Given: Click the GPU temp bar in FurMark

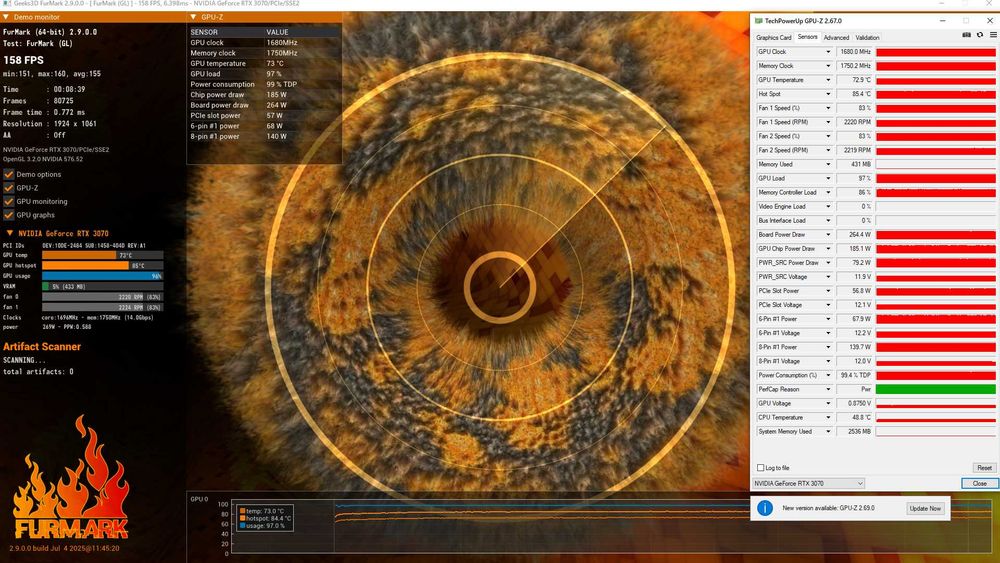Looking at the screenshot, I should pyautogui.click(x=103, y=255).
